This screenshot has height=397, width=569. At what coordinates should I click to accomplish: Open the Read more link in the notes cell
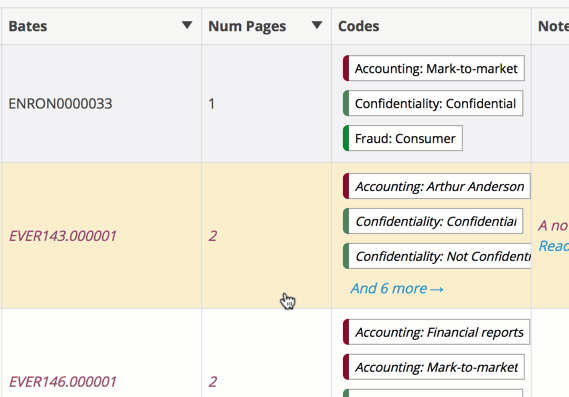tap(554, 246)
